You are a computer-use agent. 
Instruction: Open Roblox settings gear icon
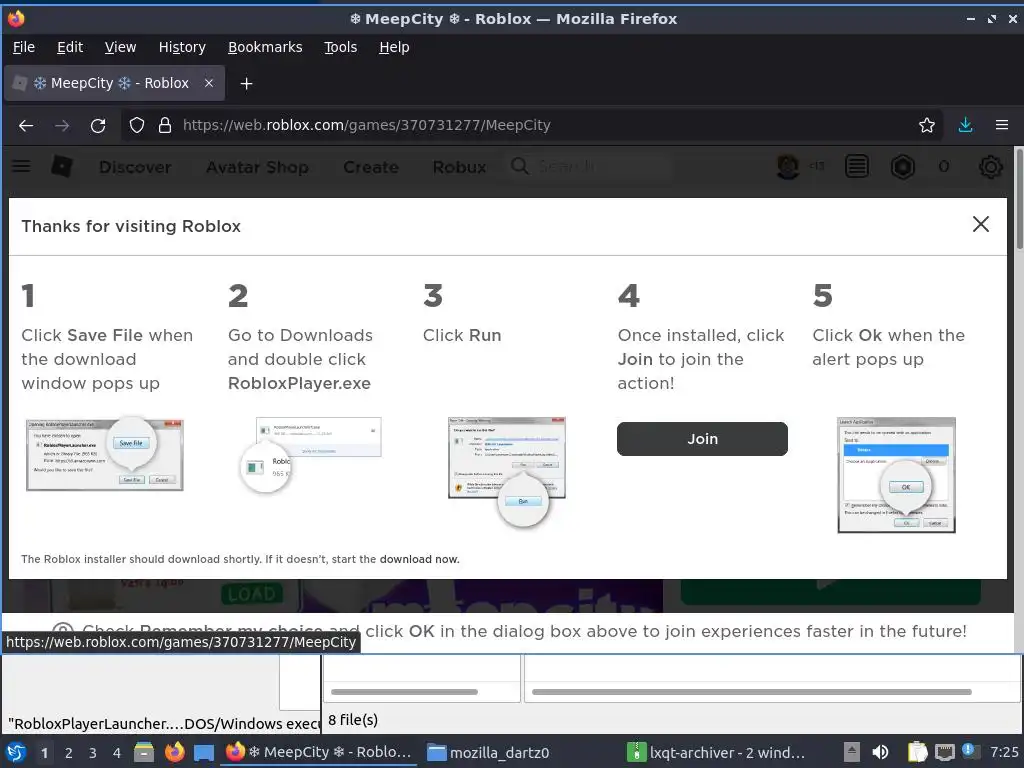pyautogui.click(x=991, y=167)
